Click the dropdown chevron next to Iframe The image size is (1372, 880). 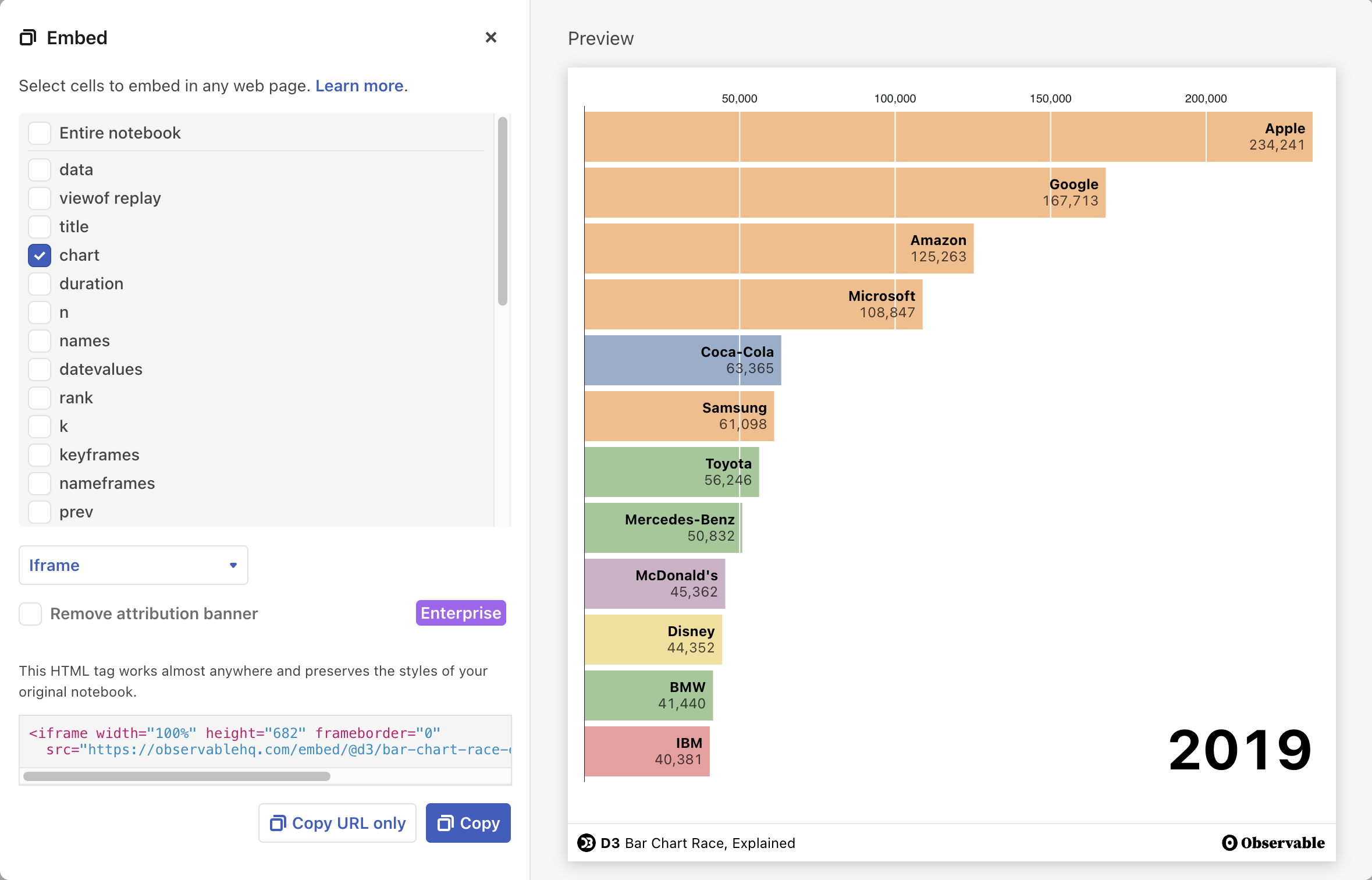click(x=233, y=565)
